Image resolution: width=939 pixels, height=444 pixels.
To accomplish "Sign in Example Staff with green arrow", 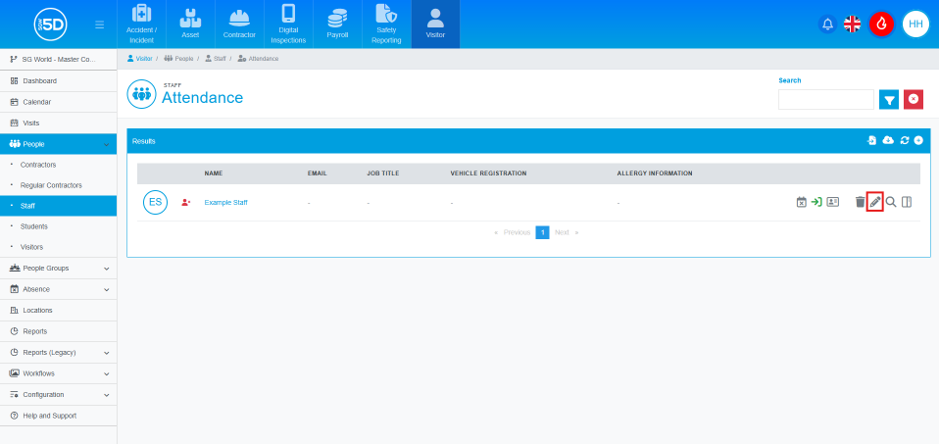I will coord(816,203).
